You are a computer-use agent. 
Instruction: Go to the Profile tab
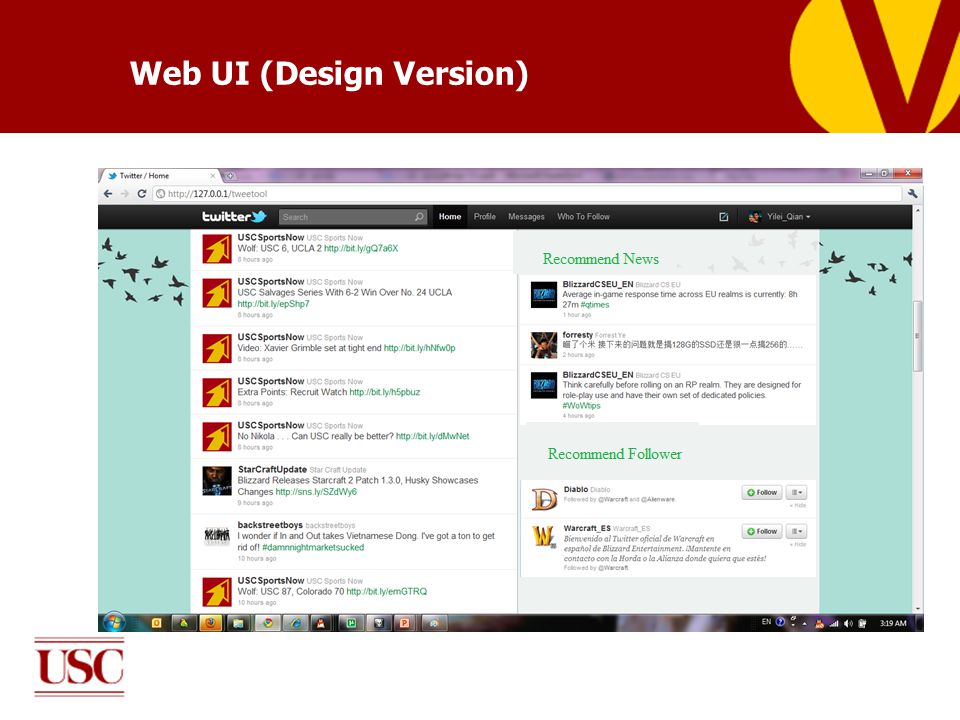485,217
